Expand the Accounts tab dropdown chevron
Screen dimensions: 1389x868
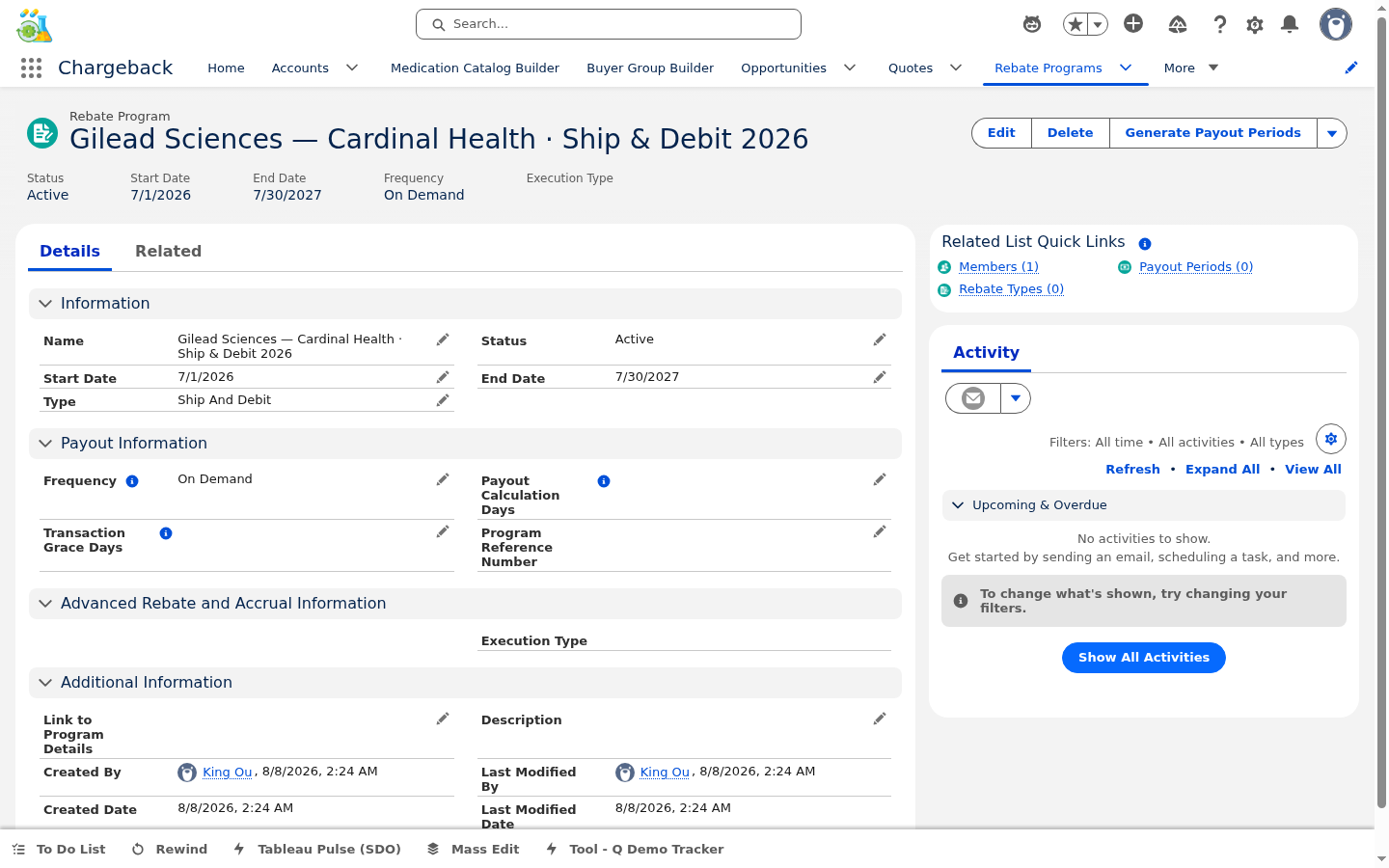[352, 68]
